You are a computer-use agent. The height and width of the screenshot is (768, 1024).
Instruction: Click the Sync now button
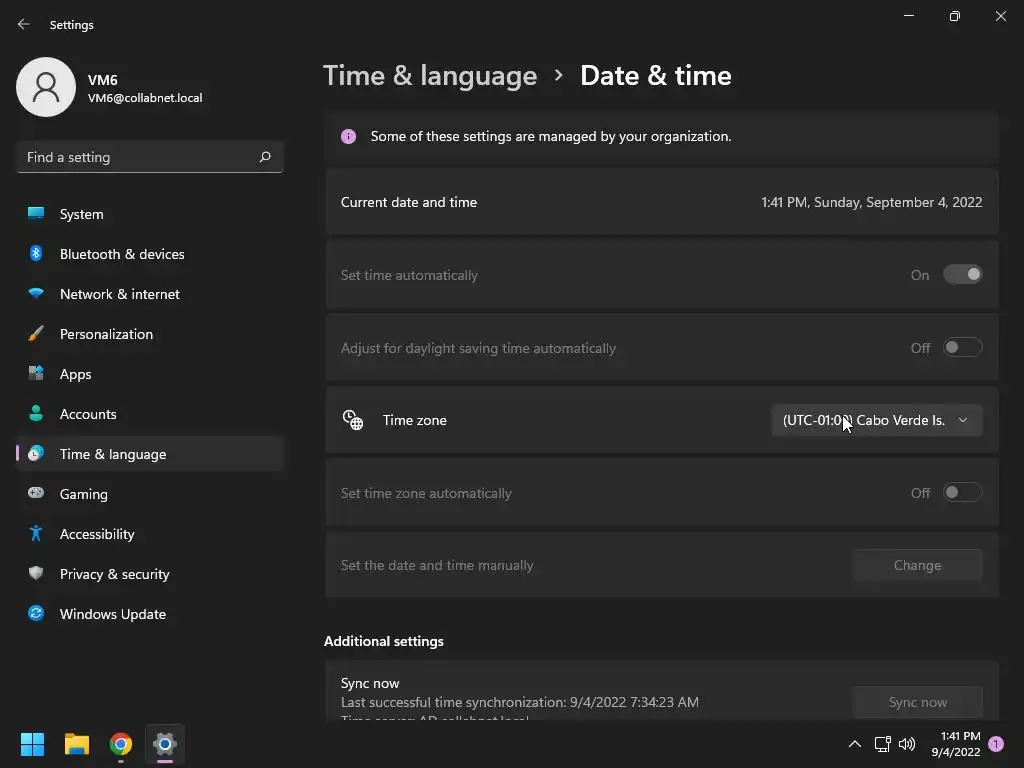tap(917, 702)
